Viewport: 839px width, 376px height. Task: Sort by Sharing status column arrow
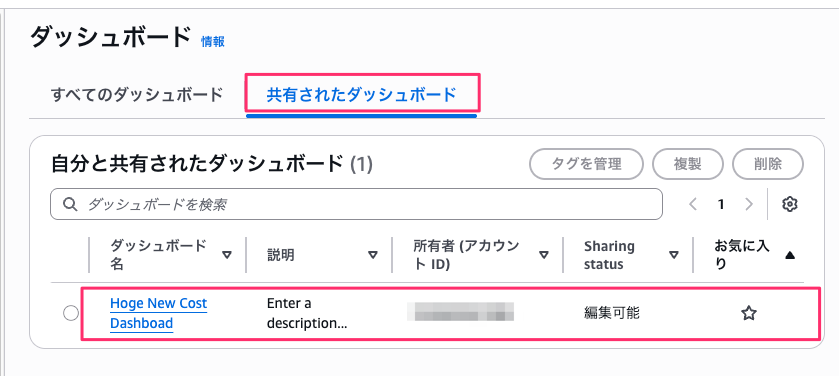coord(674,255)
